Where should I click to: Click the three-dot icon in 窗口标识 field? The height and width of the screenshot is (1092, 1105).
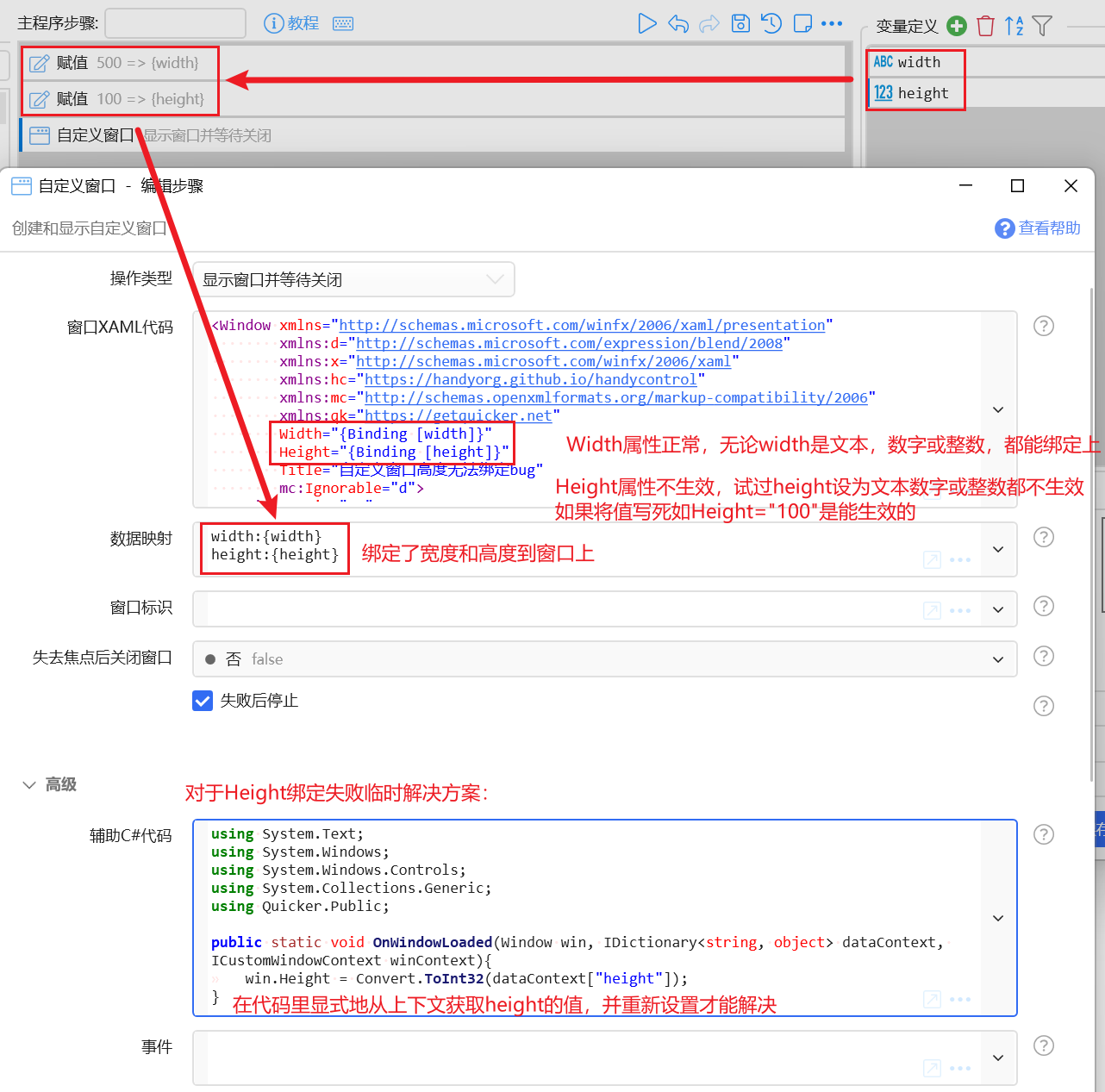[x=960, y=611]
